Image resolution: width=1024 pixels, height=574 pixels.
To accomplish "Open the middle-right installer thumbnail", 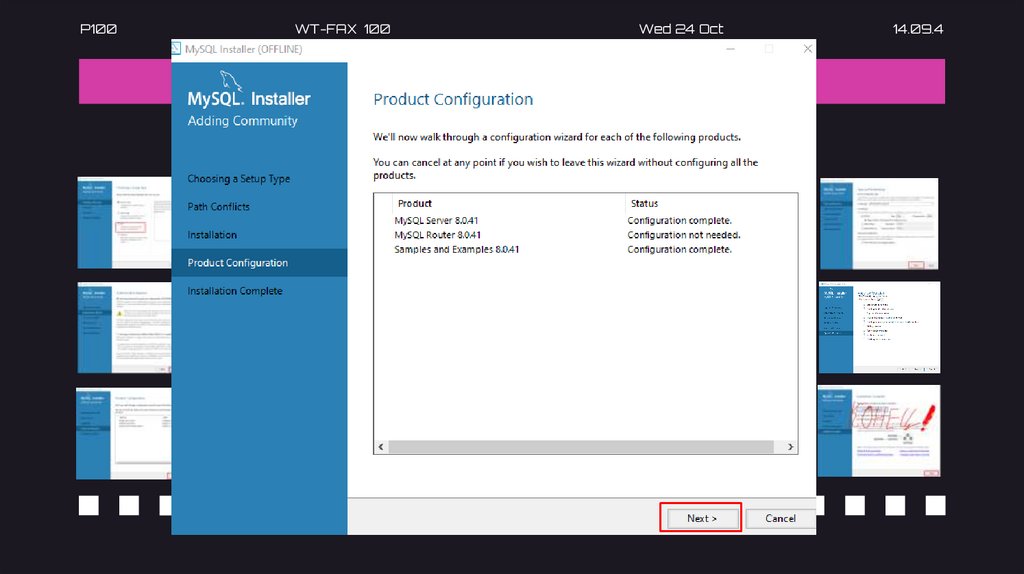I will click(x=879, y=328).
